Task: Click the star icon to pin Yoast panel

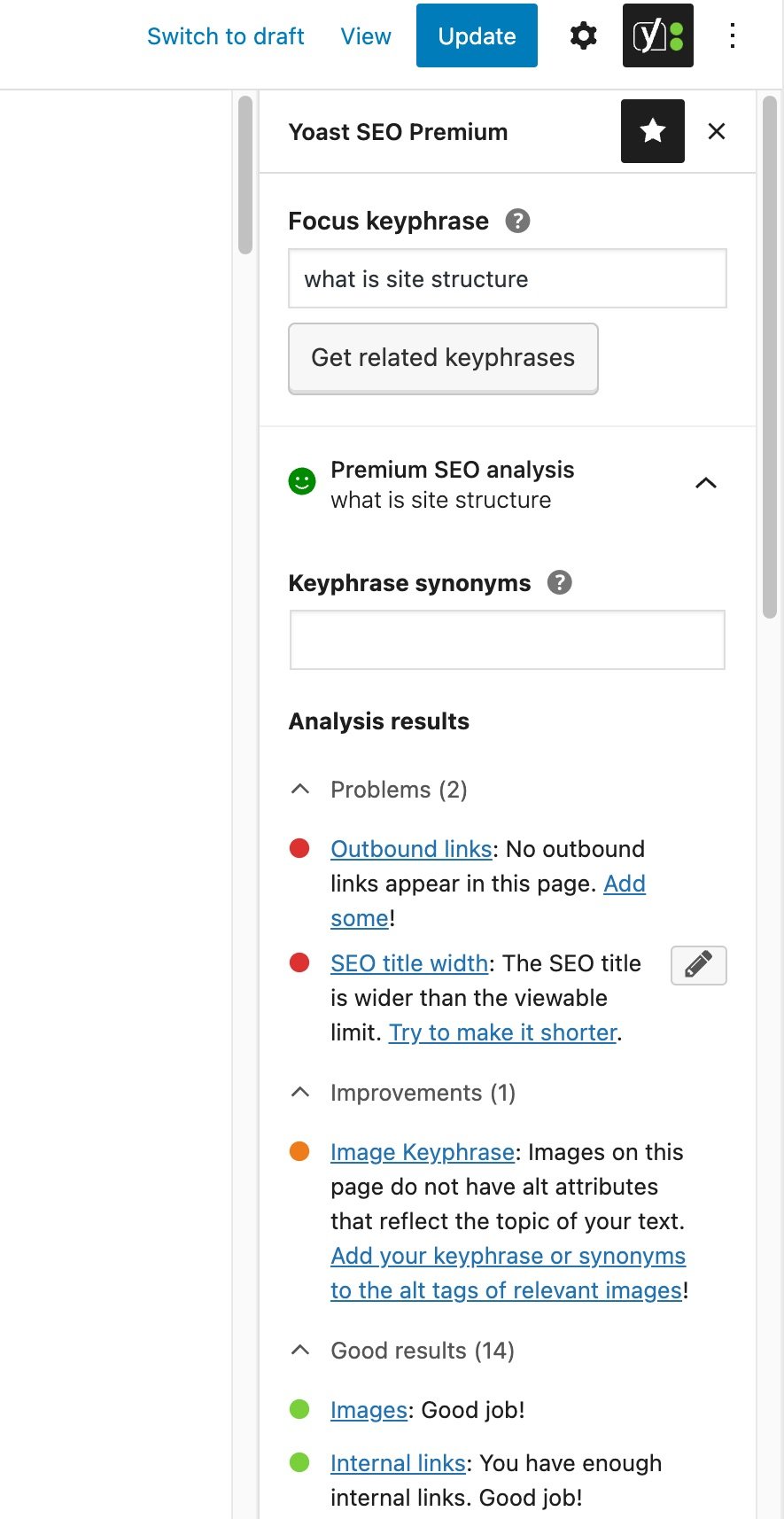Action: pos(653,131)
